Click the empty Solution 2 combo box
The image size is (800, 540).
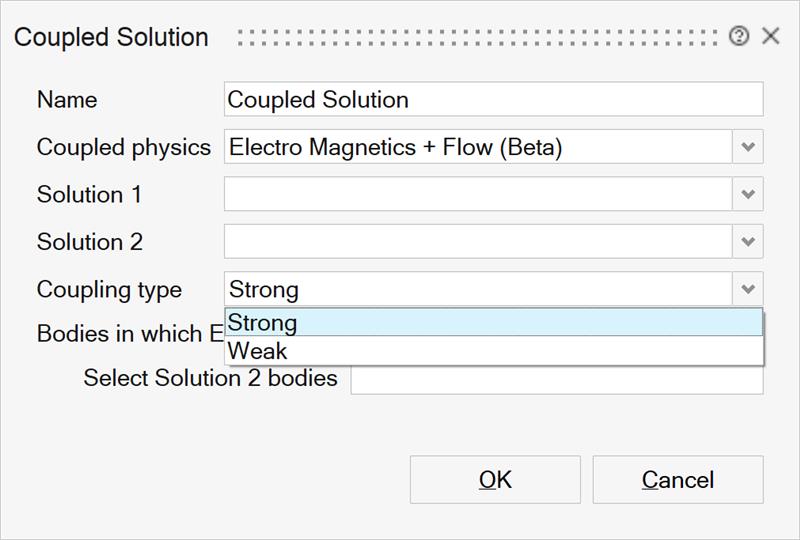tap(478, 242)
